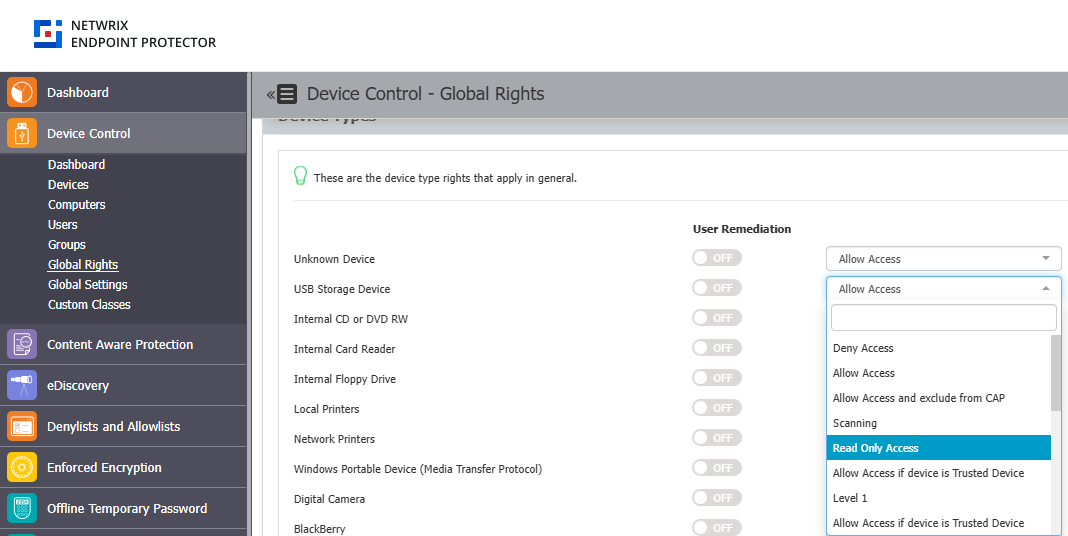Collapse sidebar with hamburger menu icon
Screen dimensions: 1068x536
[285, 94]
